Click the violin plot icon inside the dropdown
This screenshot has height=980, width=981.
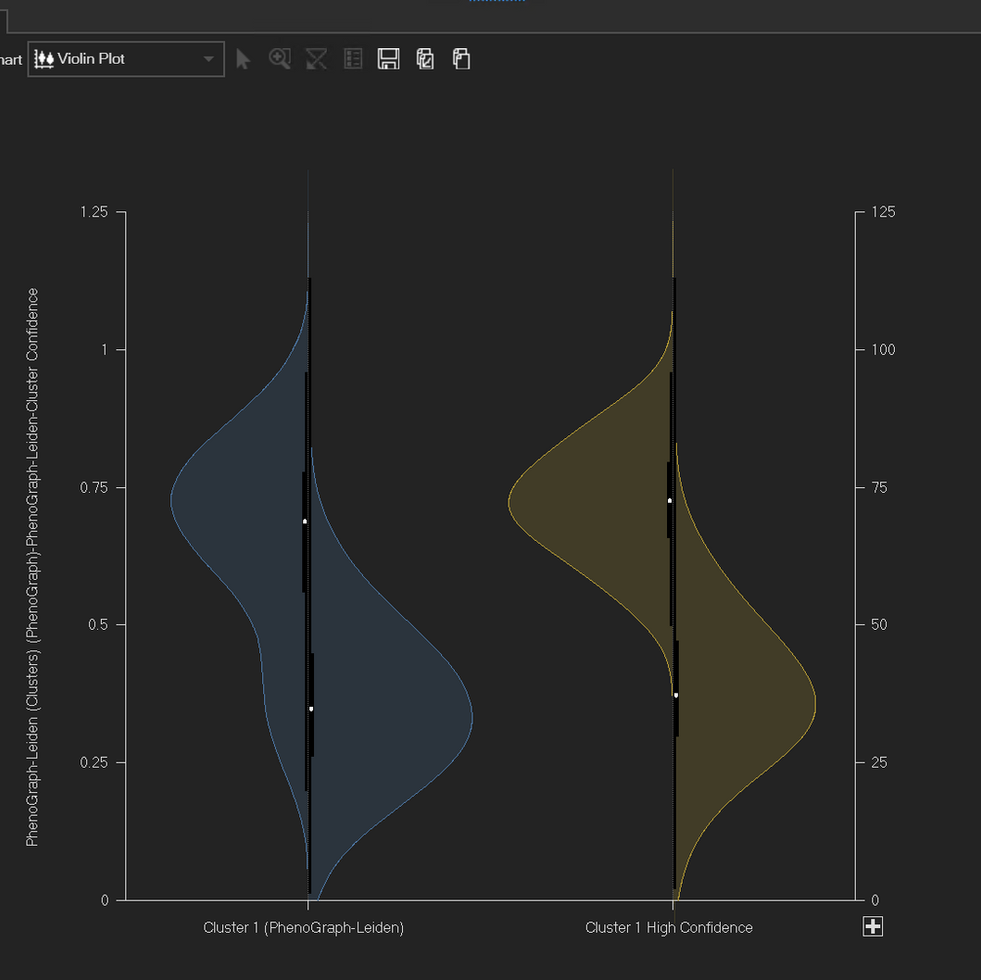point(44,59)
